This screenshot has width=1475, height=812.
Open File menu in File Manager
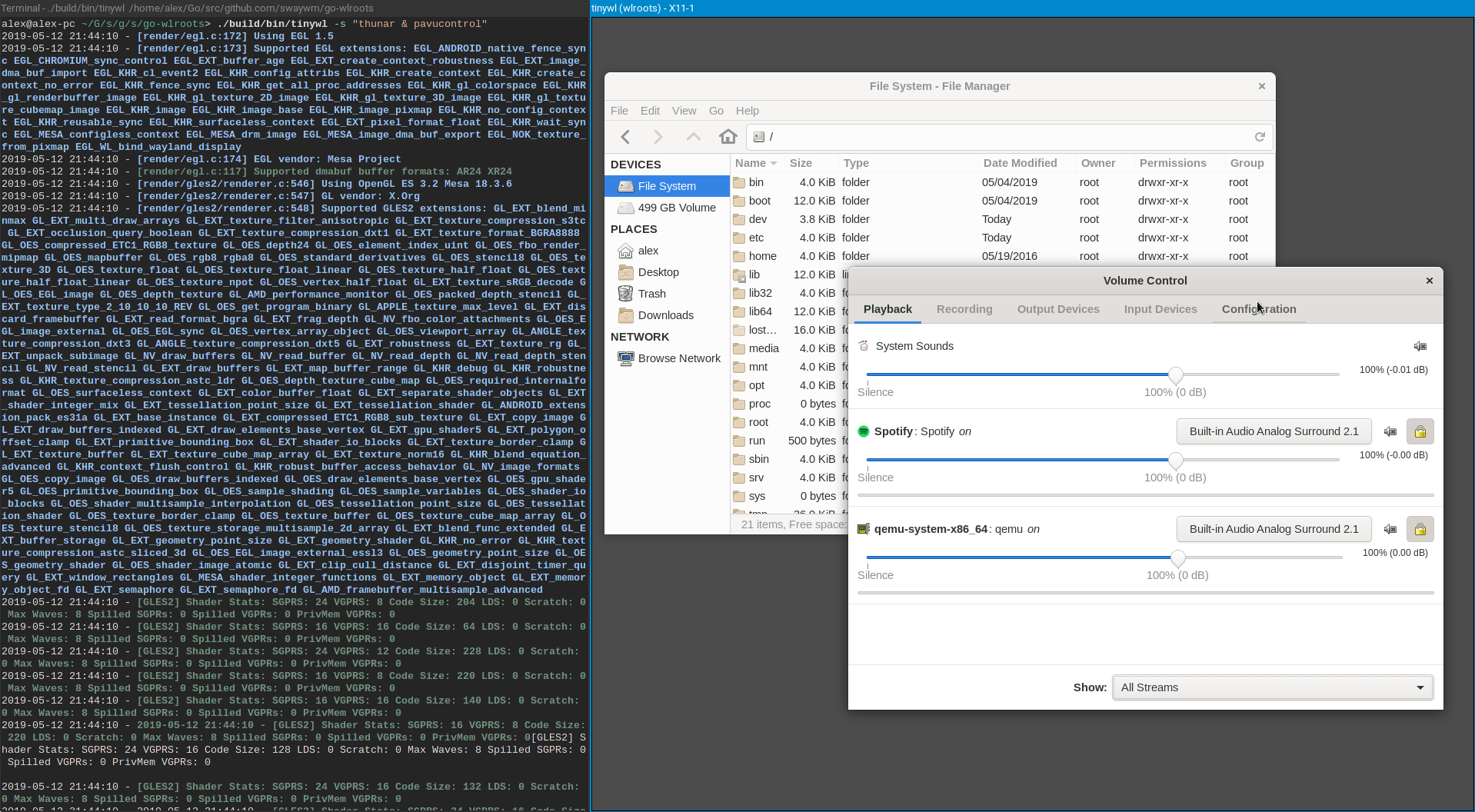[x=619, y=111]
